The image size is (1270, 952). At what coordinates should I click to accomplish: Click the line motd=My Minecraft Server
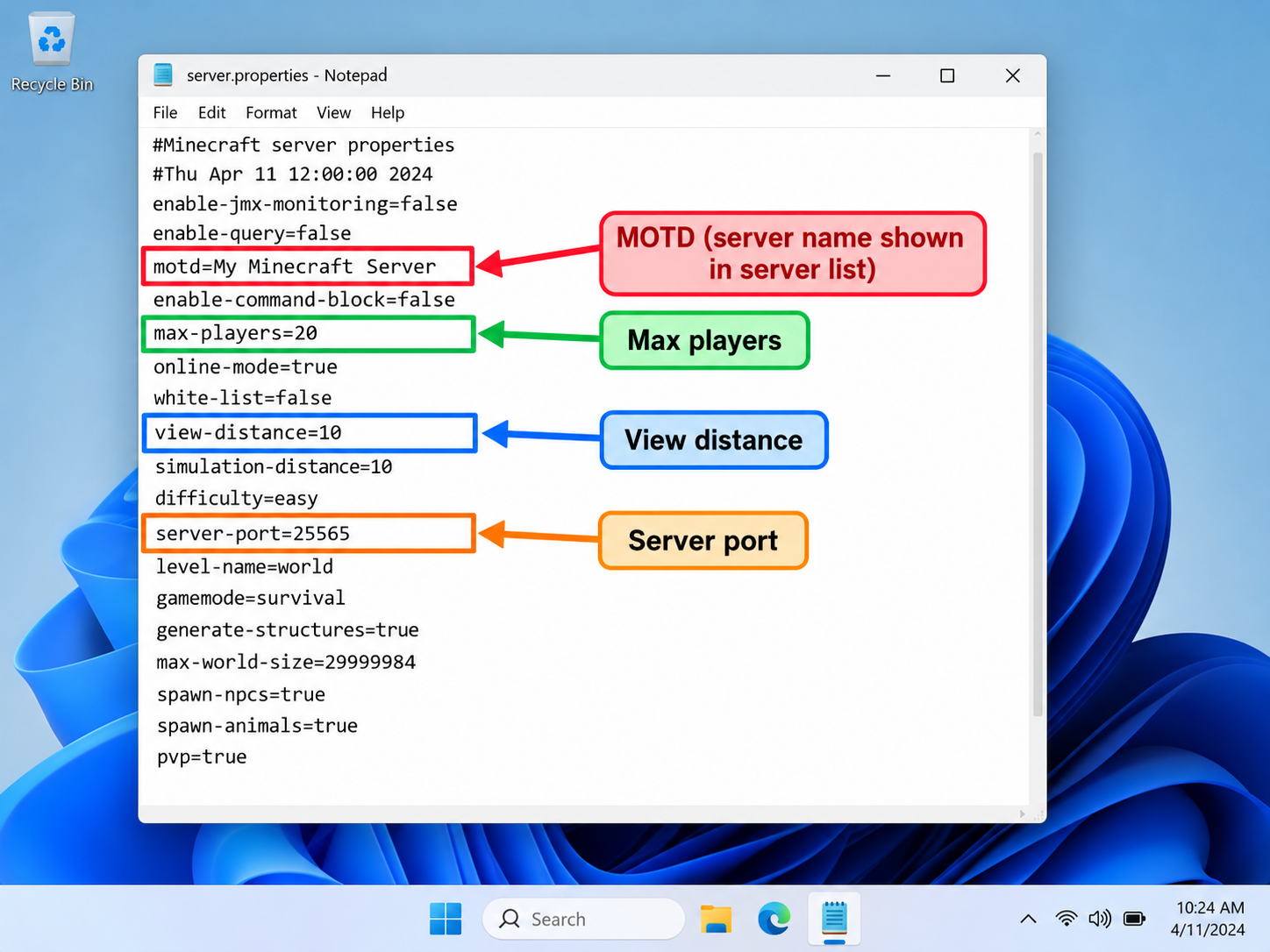point(295,266)
